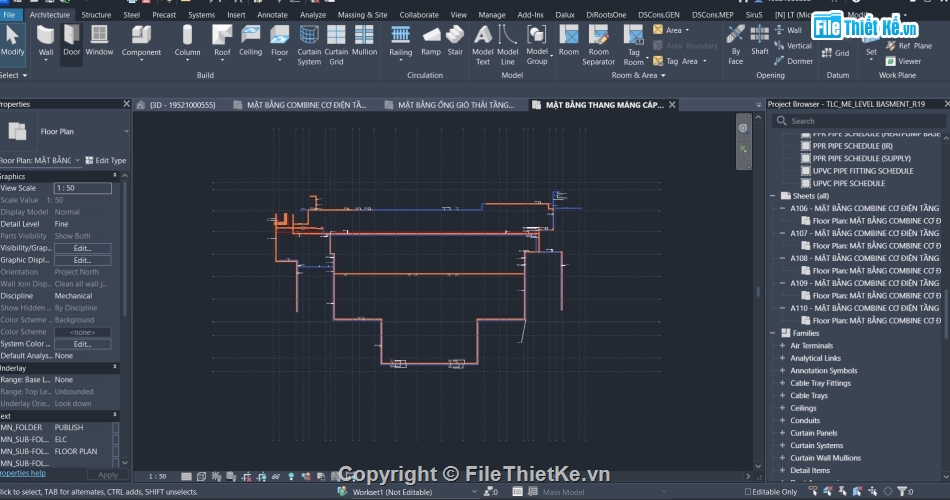Place a Room with the Room tool
The width and height of the screenshot is (950, 500).
pos(568,41)
